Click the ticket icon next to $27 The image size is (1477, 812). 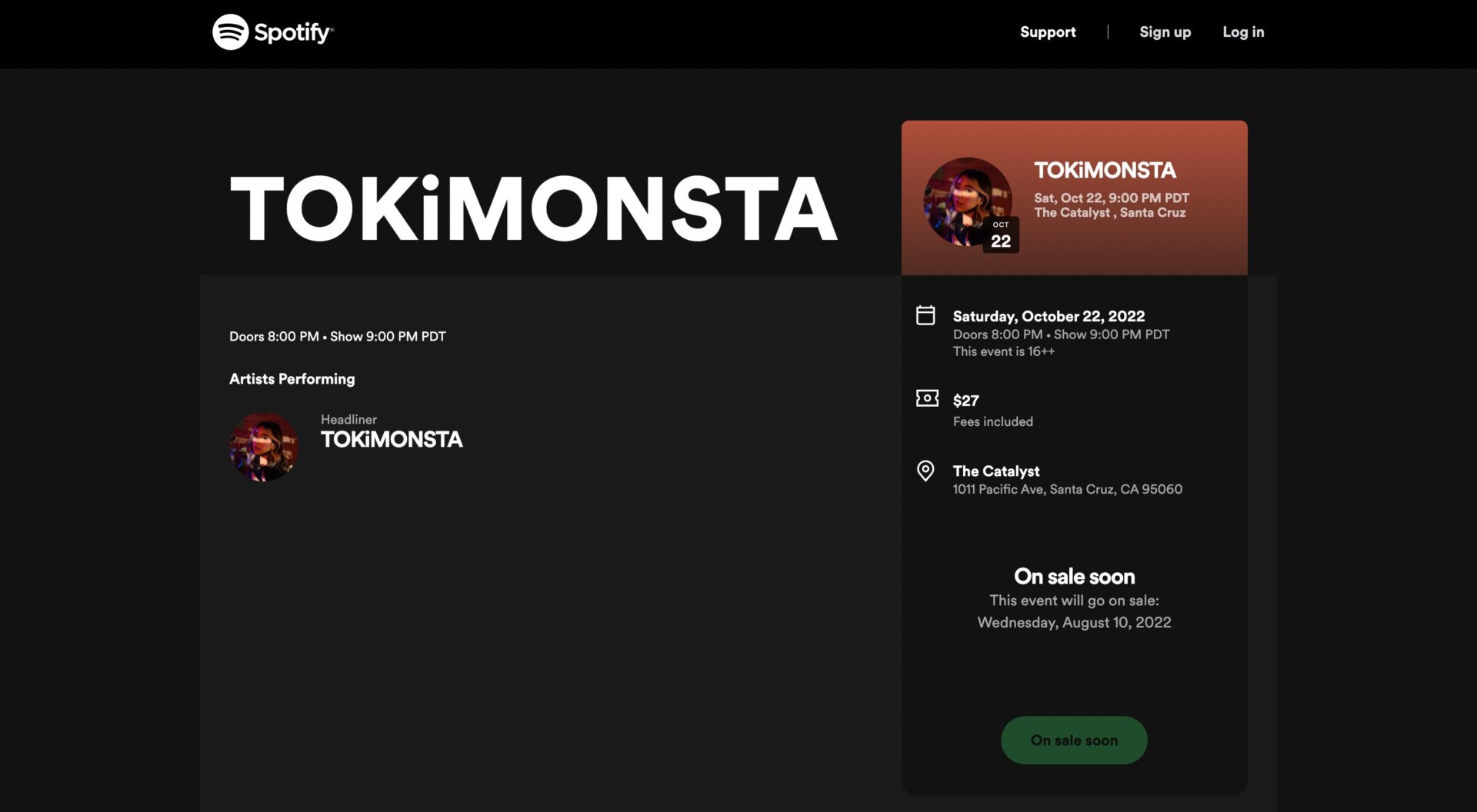[926, 399]
